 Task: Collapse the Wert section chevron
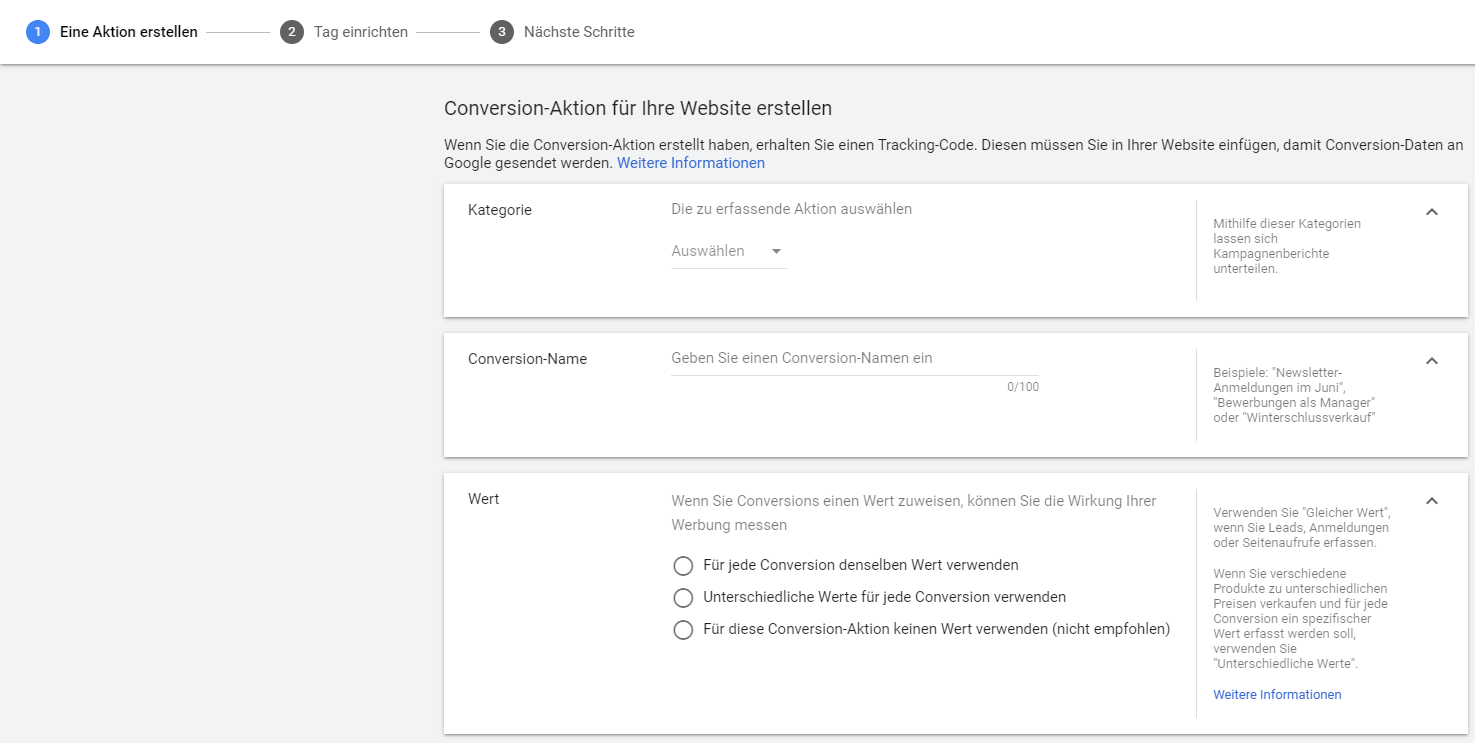1432,501
